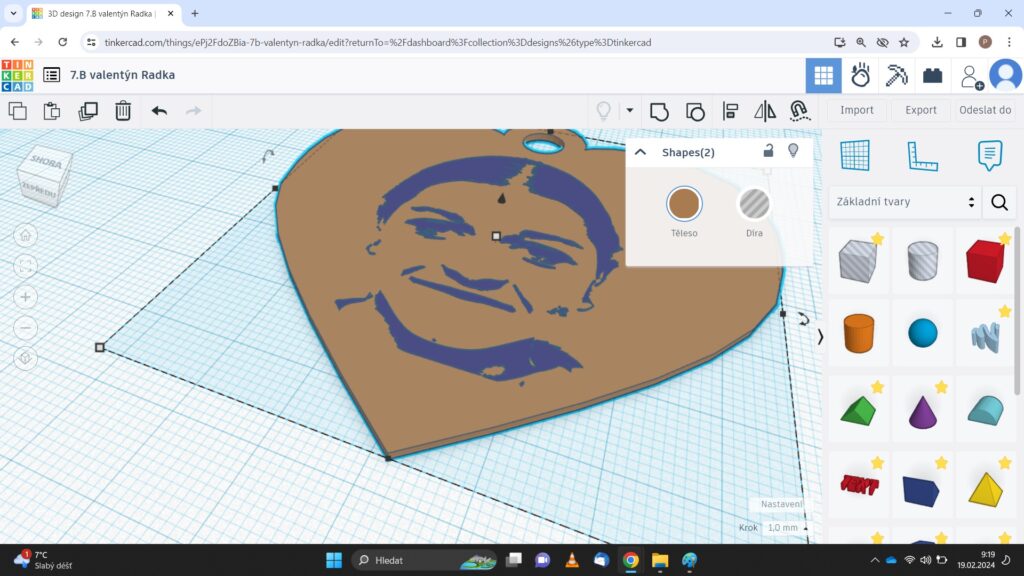Click the Group shapes icon in toolbar
1024x576 pixels.
point(659,111)
